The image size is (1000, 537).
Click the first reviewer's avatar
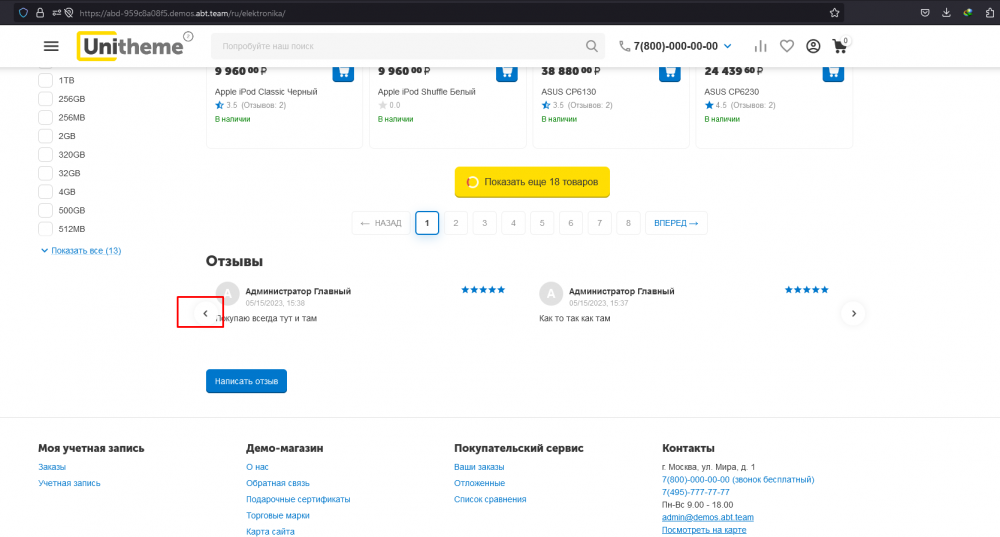pyautogui.click(x=228, y=294)
